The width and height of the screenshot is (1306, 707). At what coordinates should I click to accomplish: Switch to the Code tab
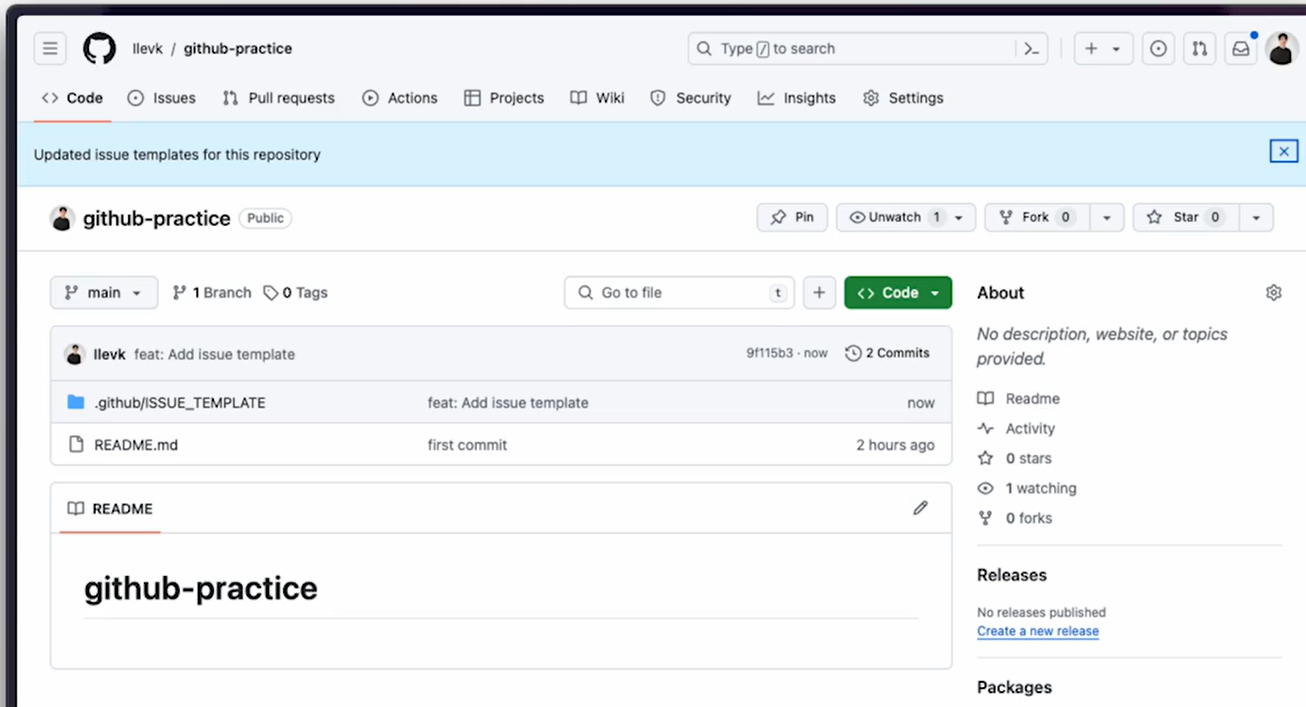(x=73, y=98)
